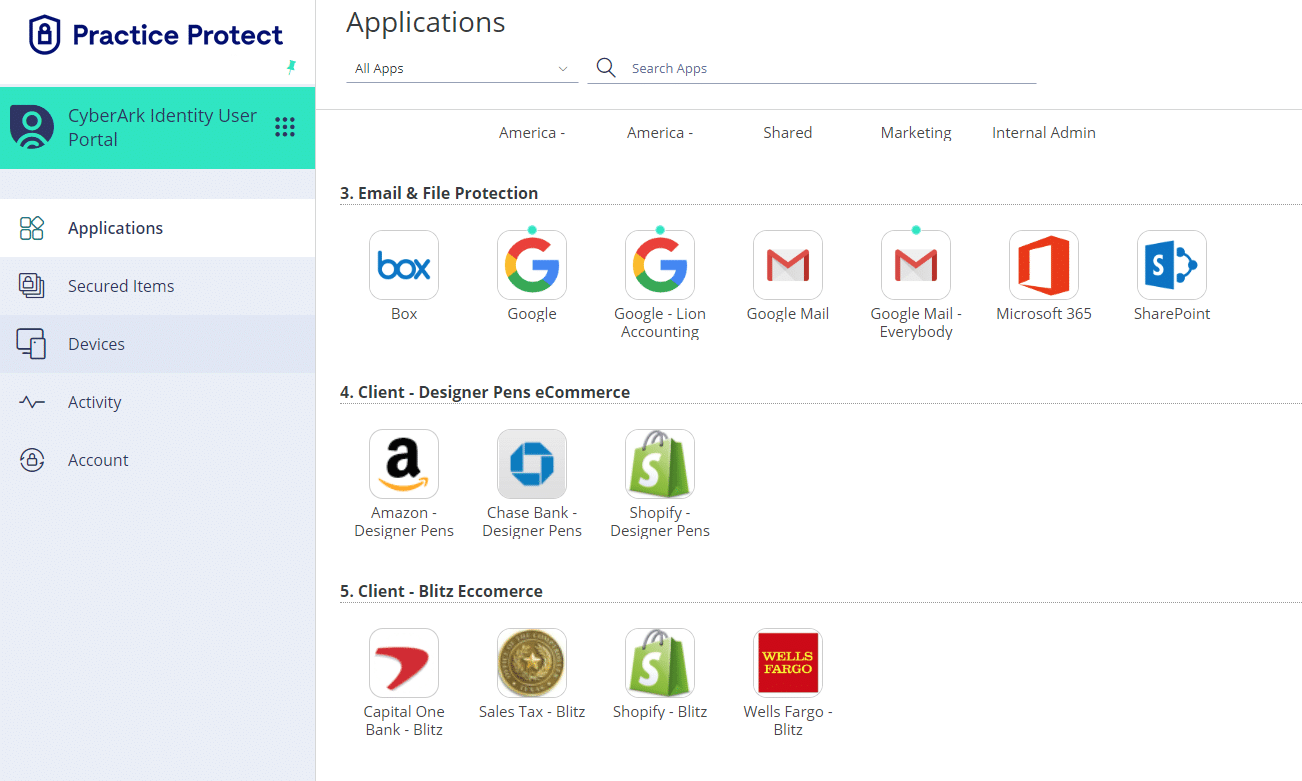
Task: Launch Google Mail - Everybody app icon
Action: tap(916, 265)
